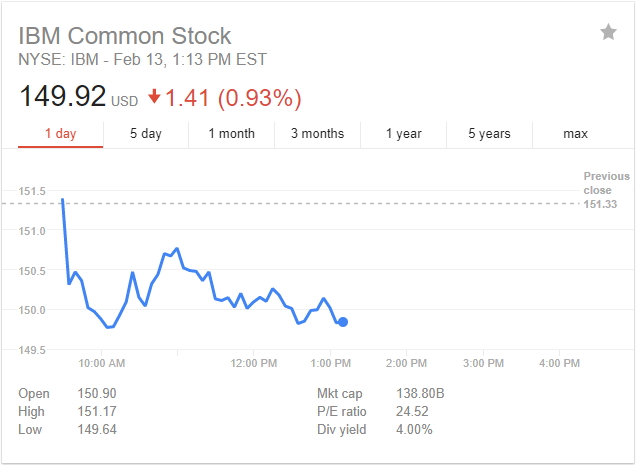This screenshot has height=465, width=636.
Task: Click the IBM Common Stock title
Action: pyautogui.click(x=124, y=35)
